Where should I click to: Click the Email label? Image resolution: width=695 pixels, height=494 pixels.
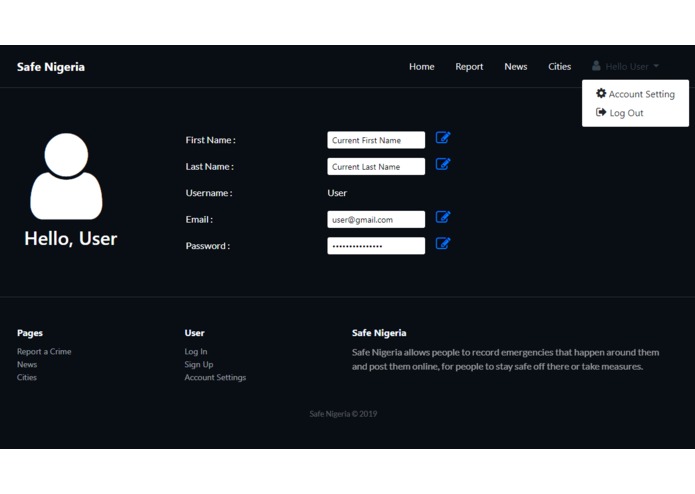(199, 219)
